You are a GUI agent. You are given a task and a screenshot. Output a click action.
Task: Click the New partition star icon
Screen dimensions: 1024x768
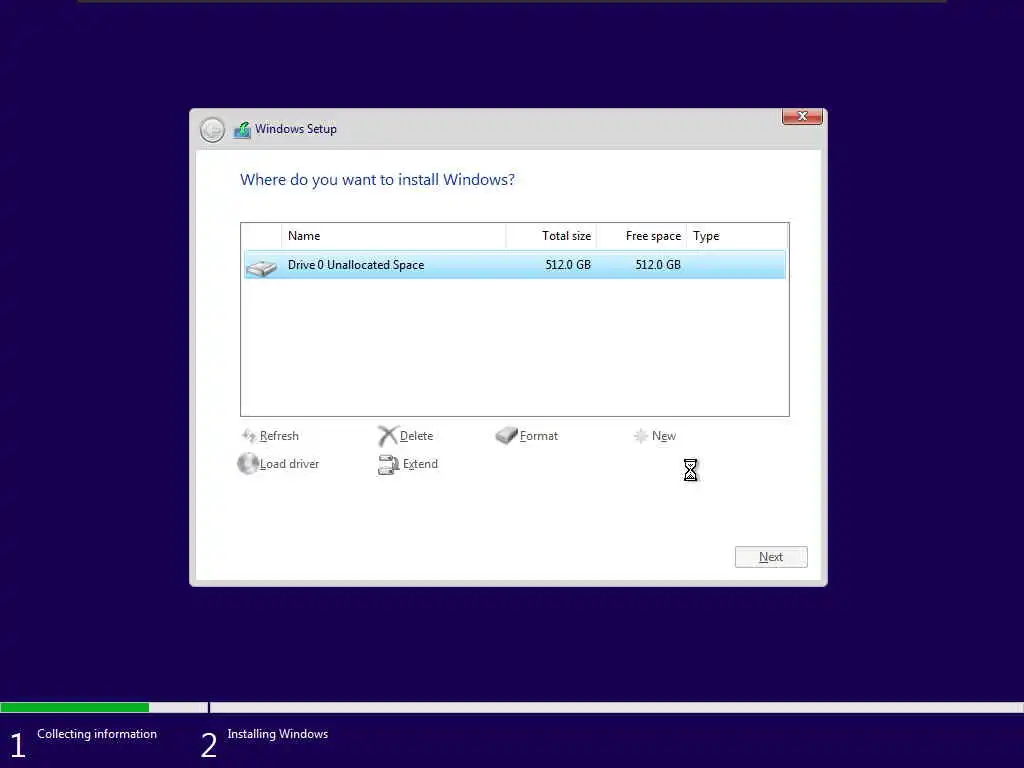[641, 436]
